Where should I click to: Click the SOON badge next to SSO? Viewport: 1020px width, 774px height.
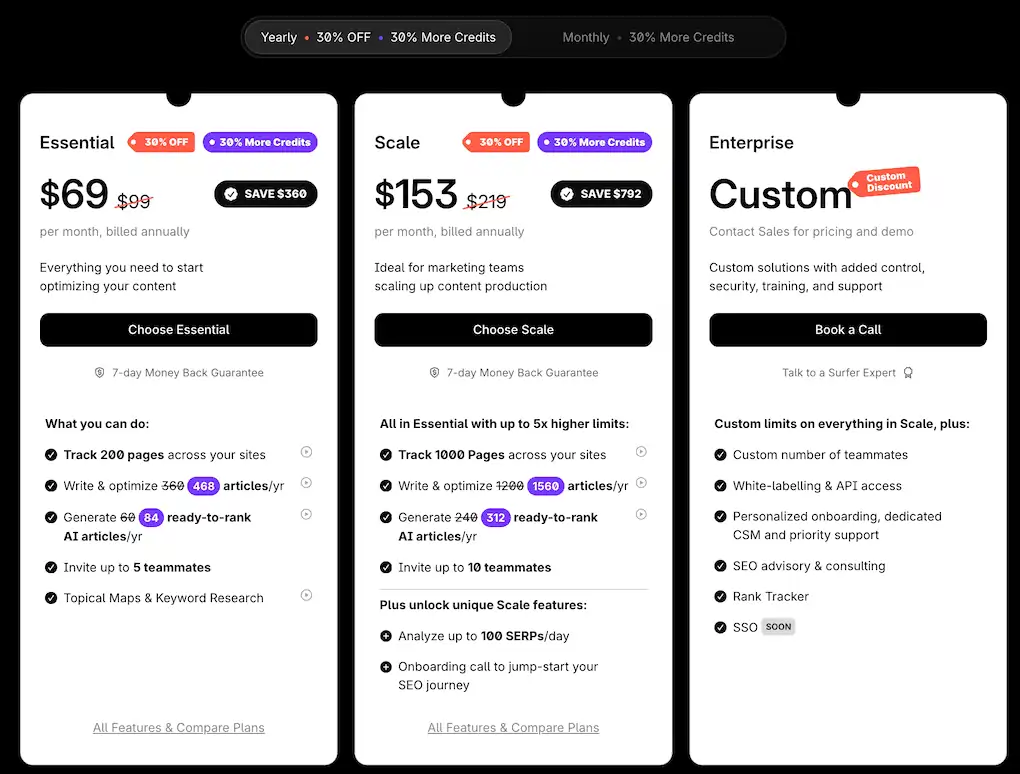pyautogui.click(x=778, y=627)
